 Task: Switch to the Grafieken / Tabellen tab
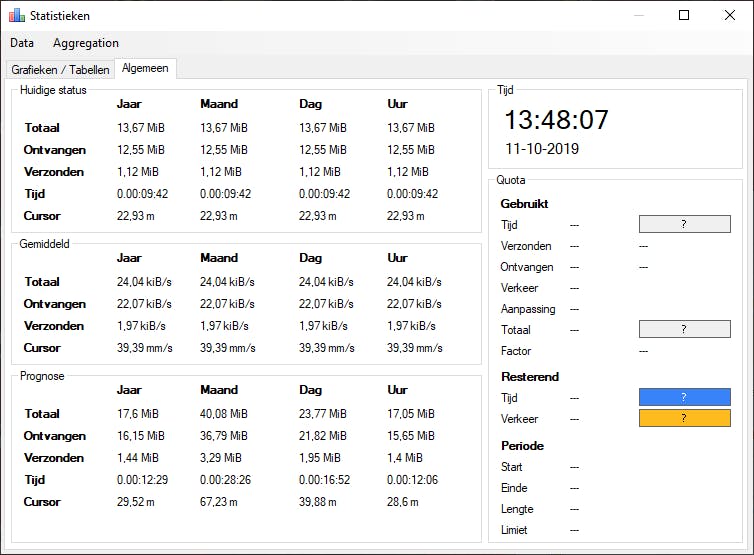pyautogui.click(x=61, y=70)
